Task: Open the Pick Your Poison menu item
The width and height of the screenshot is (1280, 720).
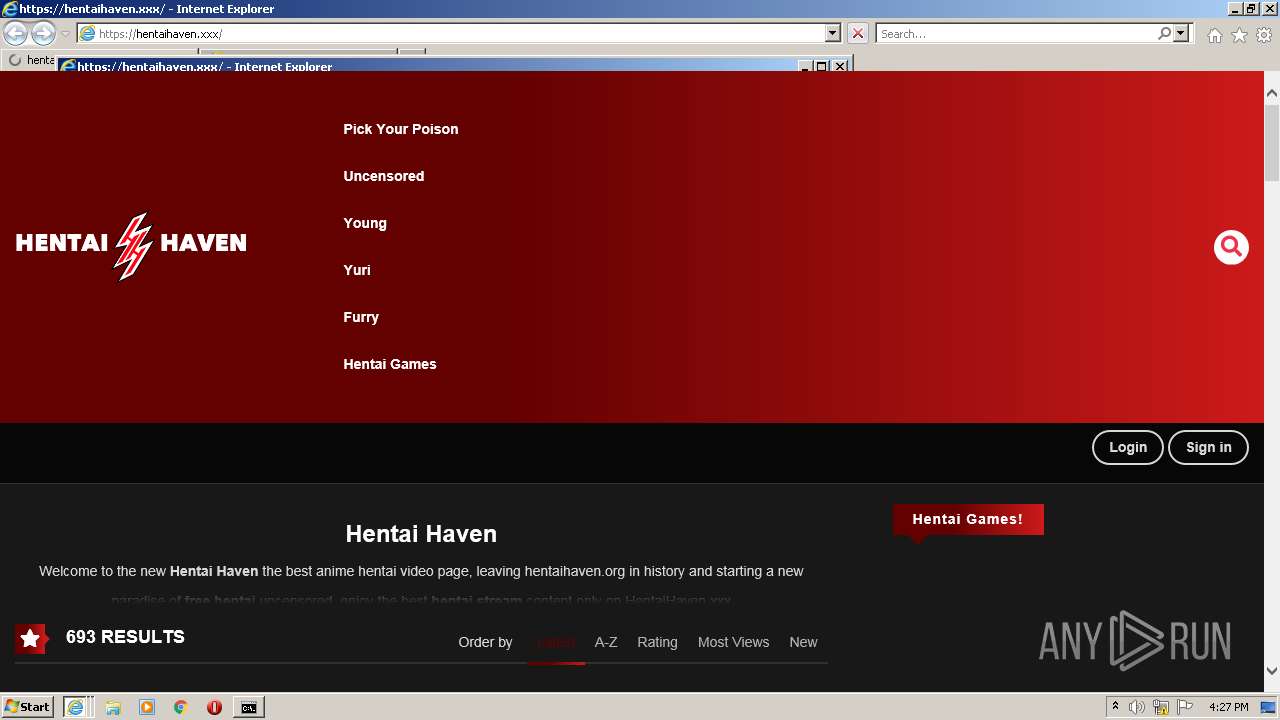Action: tap(401, 129)
